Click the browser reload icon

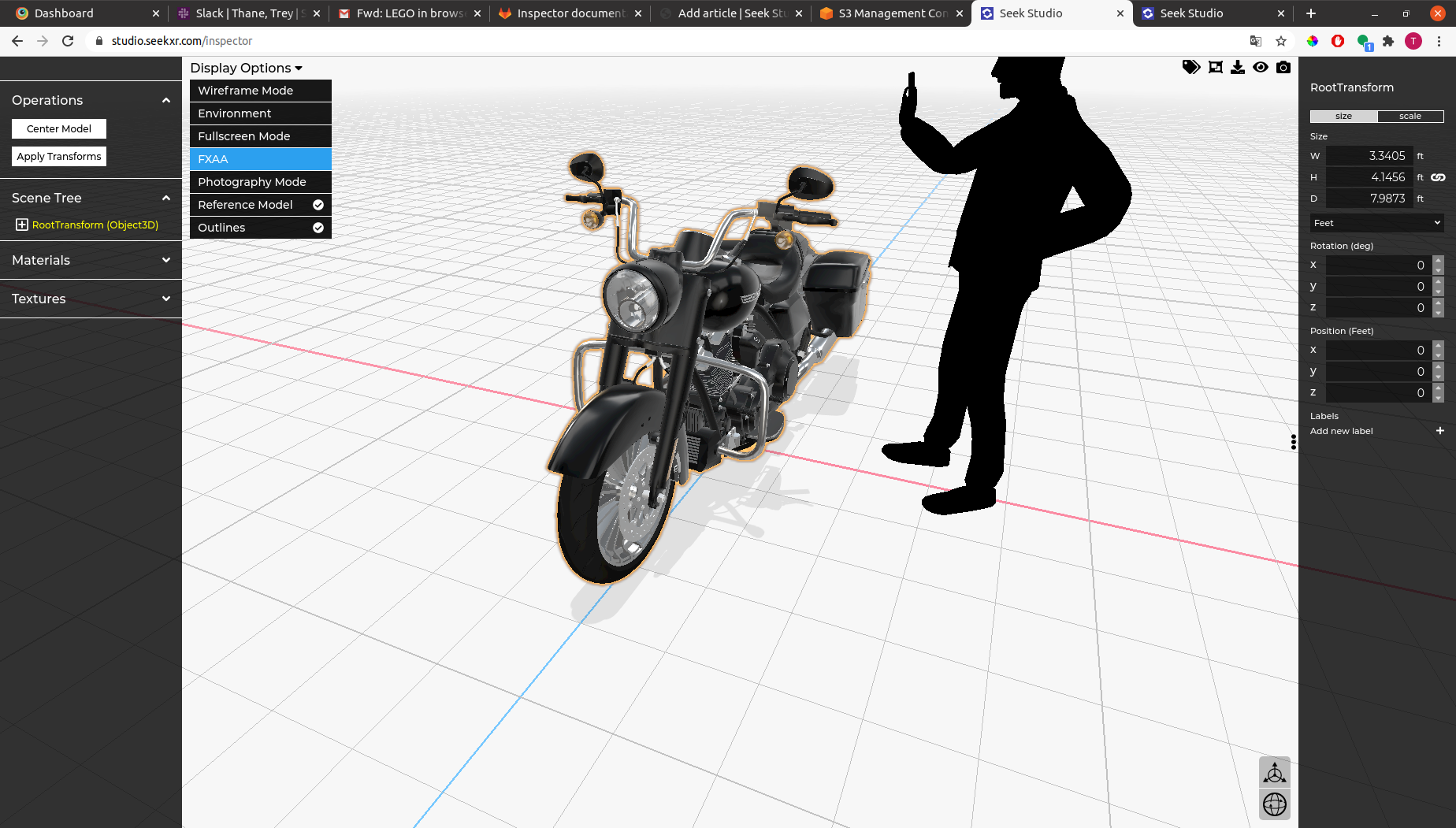point(68,41)
